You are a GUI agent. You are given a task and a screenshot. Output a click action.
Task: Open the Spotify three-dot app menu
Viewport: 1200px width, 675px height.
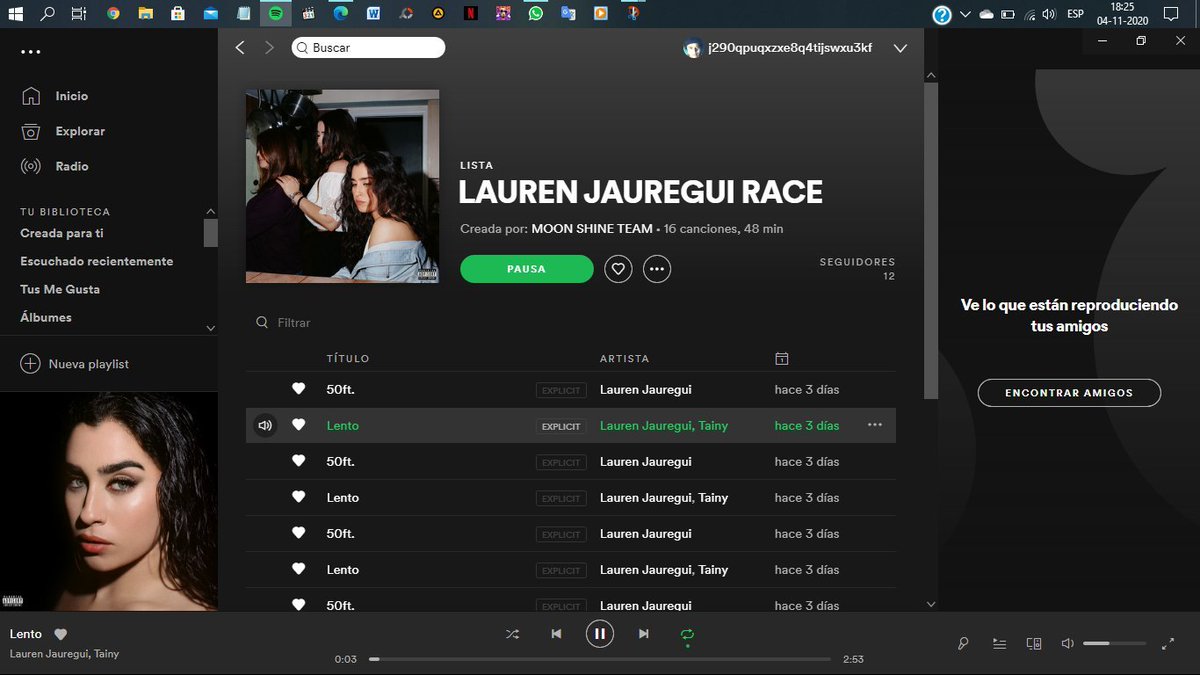point(31,52)
